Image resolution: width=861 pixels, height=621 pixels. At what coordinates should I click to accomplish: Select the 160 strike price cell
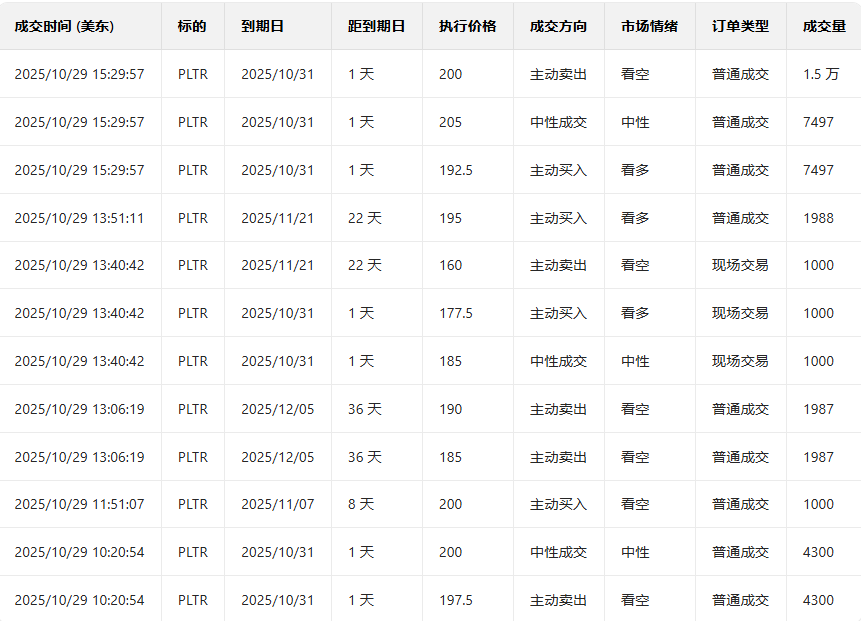click(x=450, y=265)
